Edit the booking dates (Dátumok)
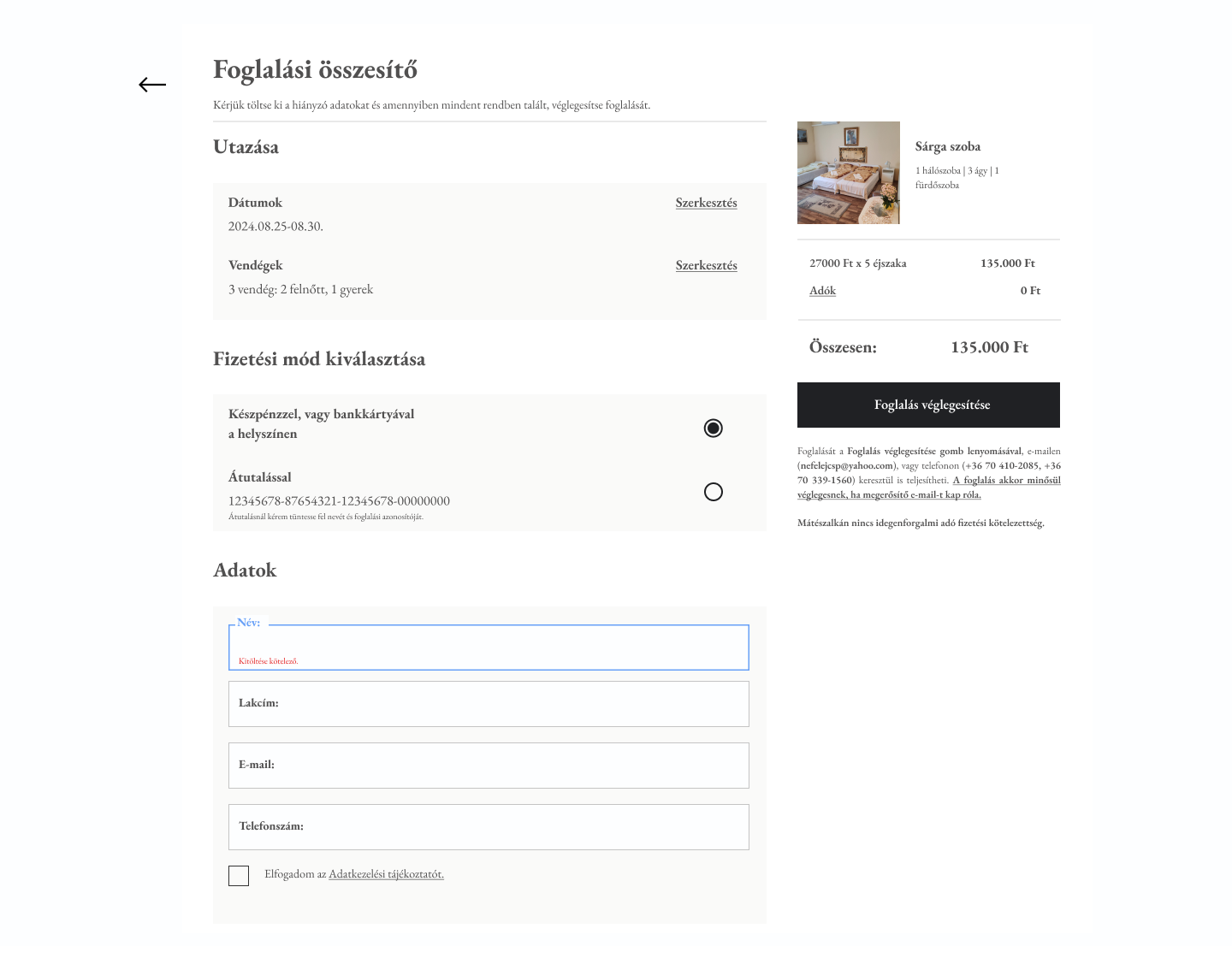 click(x=706, y=203)
